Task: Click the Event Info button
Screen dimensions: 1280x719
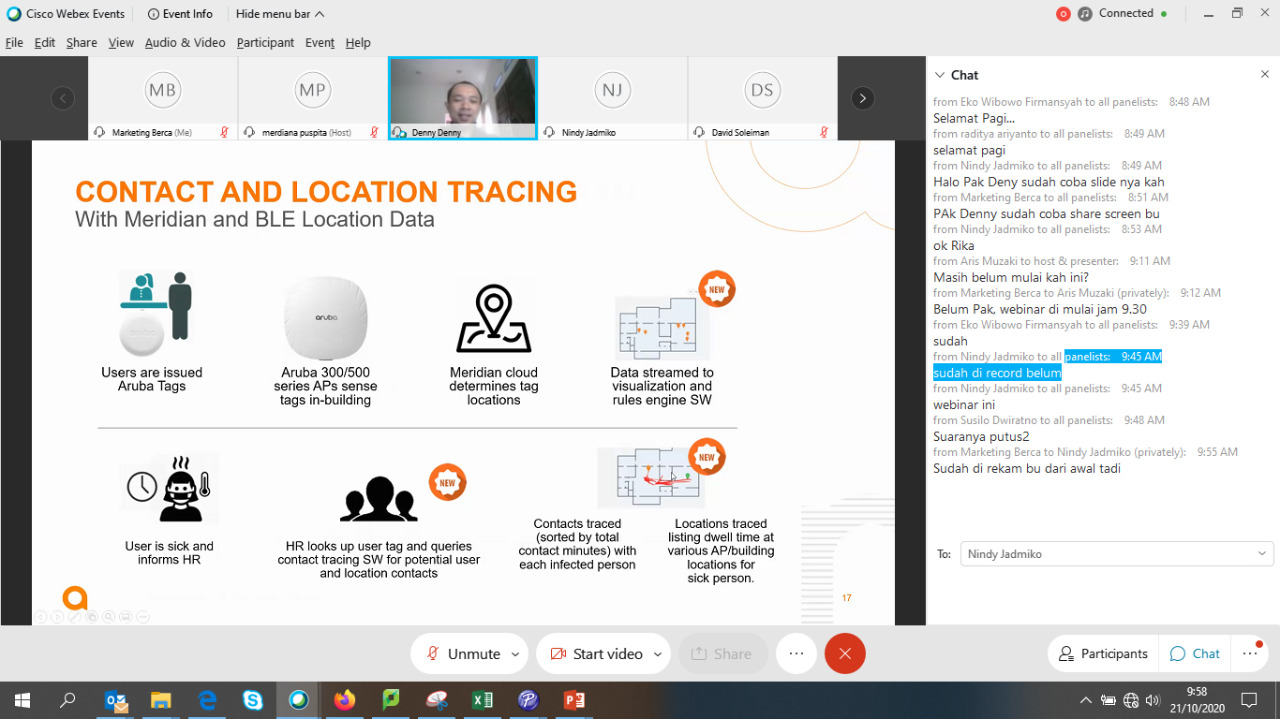Action: [x=180, y=14]
